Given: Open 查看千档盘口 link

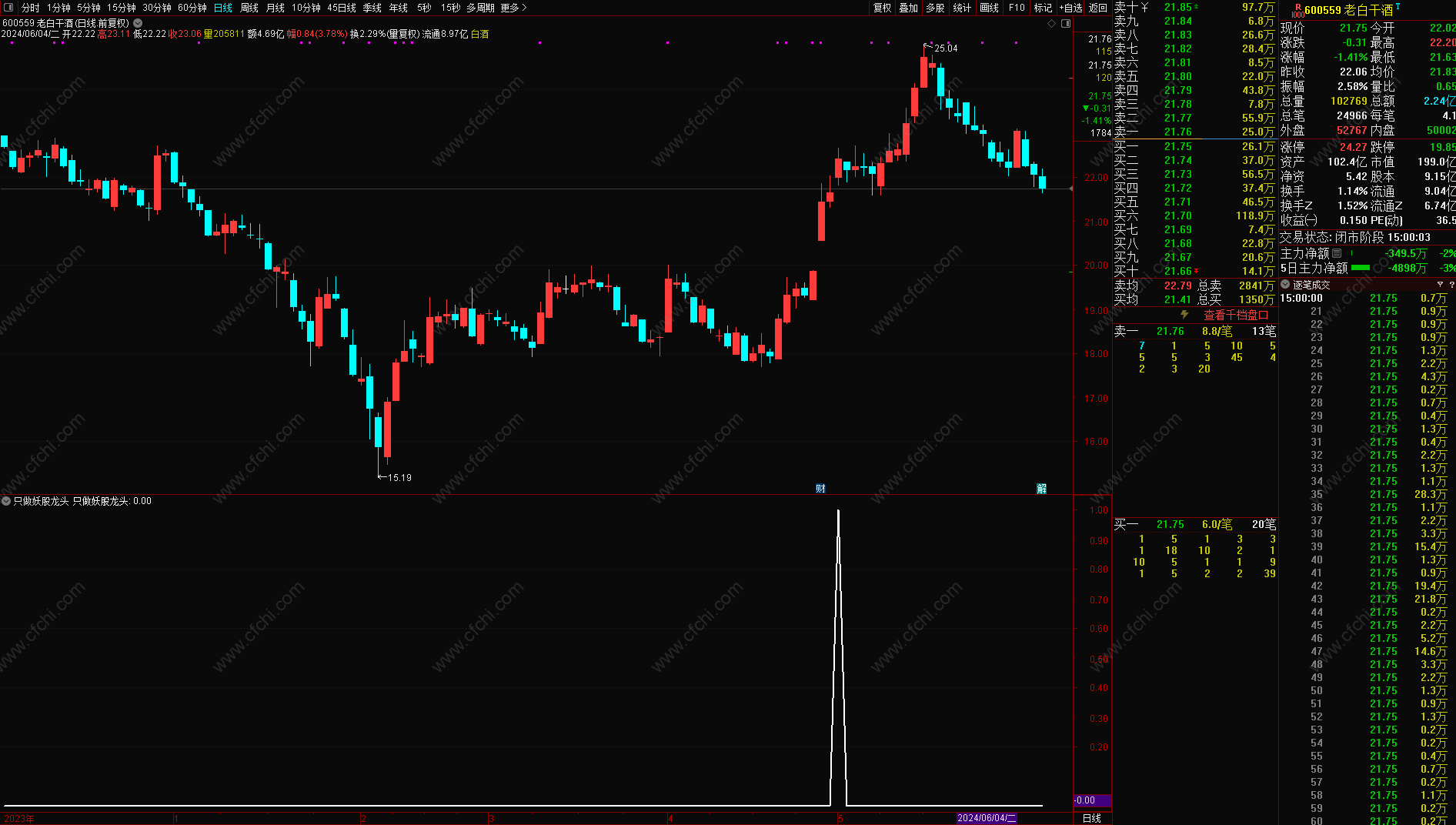Looking at the screenshot, I should click(x=1236, y=315).
